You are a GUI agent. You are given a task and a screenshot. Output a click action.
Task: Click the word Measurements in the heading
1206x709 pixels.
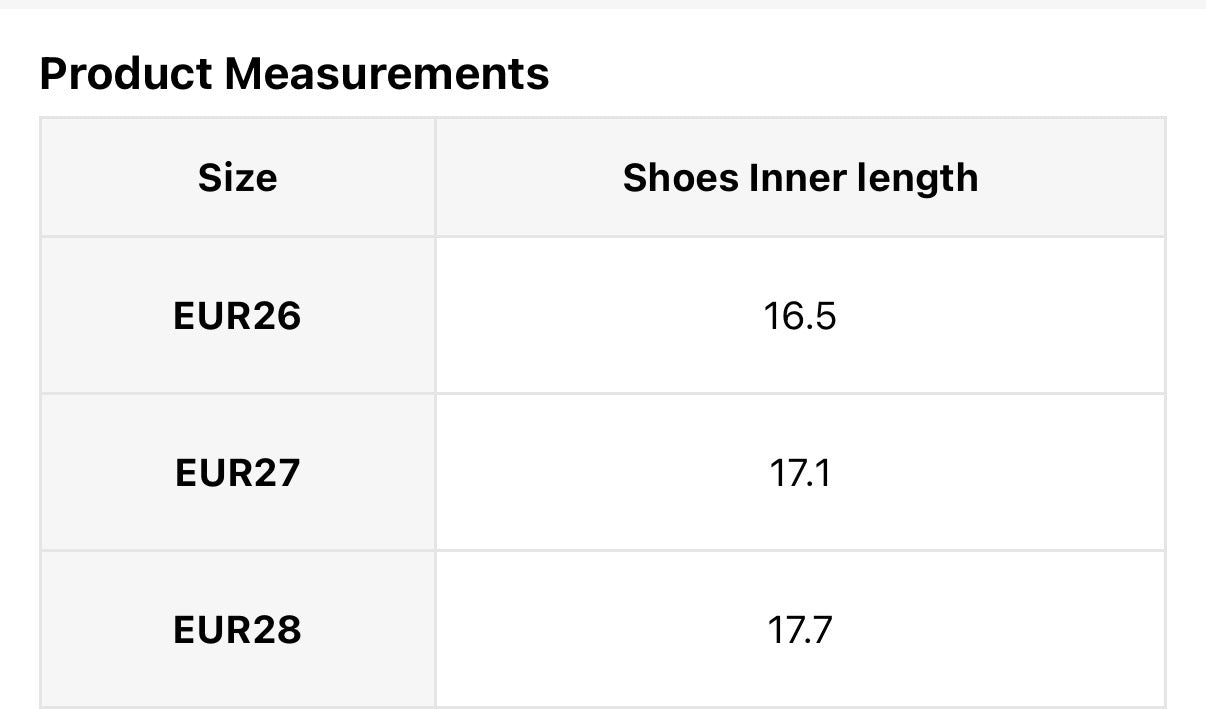(x=386, y=74)
